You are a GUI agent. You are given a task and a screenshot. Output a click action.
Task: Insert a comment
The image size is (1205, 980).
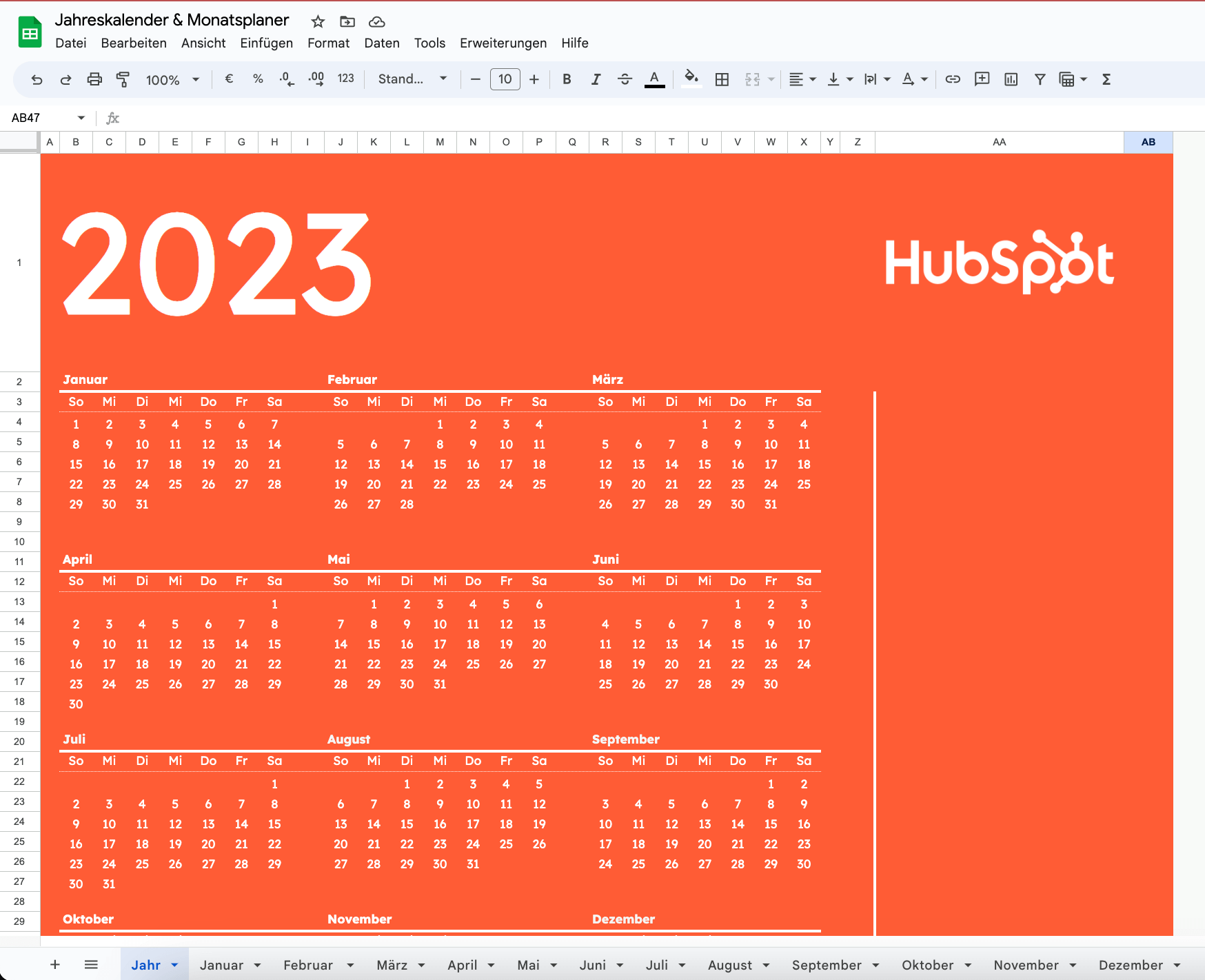pos(982,79)
